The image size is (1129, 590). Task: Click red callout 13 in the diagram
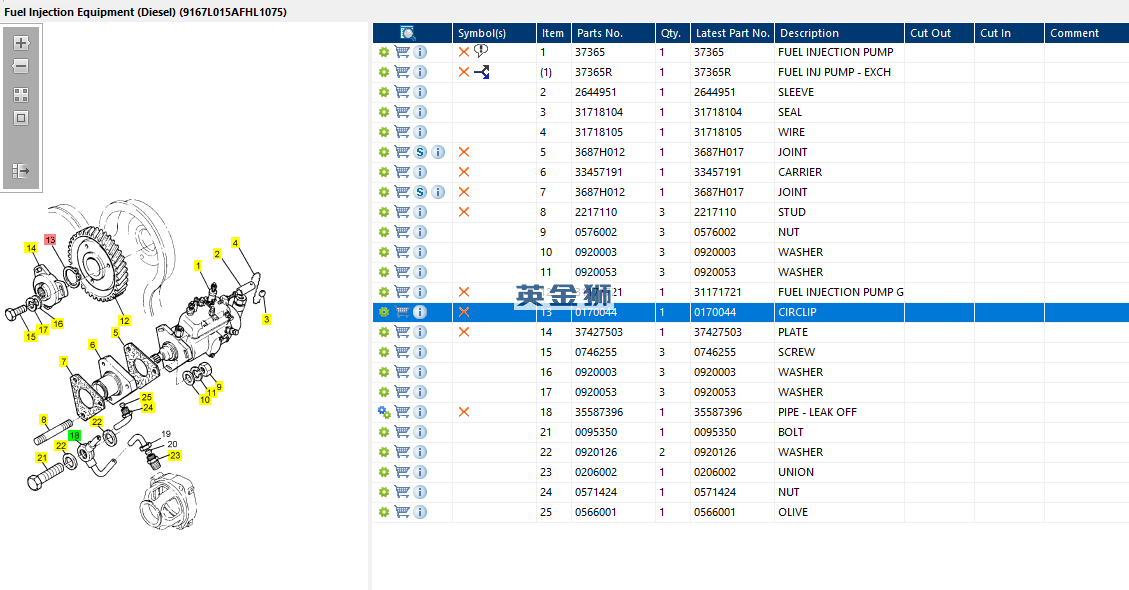point(49,240)
